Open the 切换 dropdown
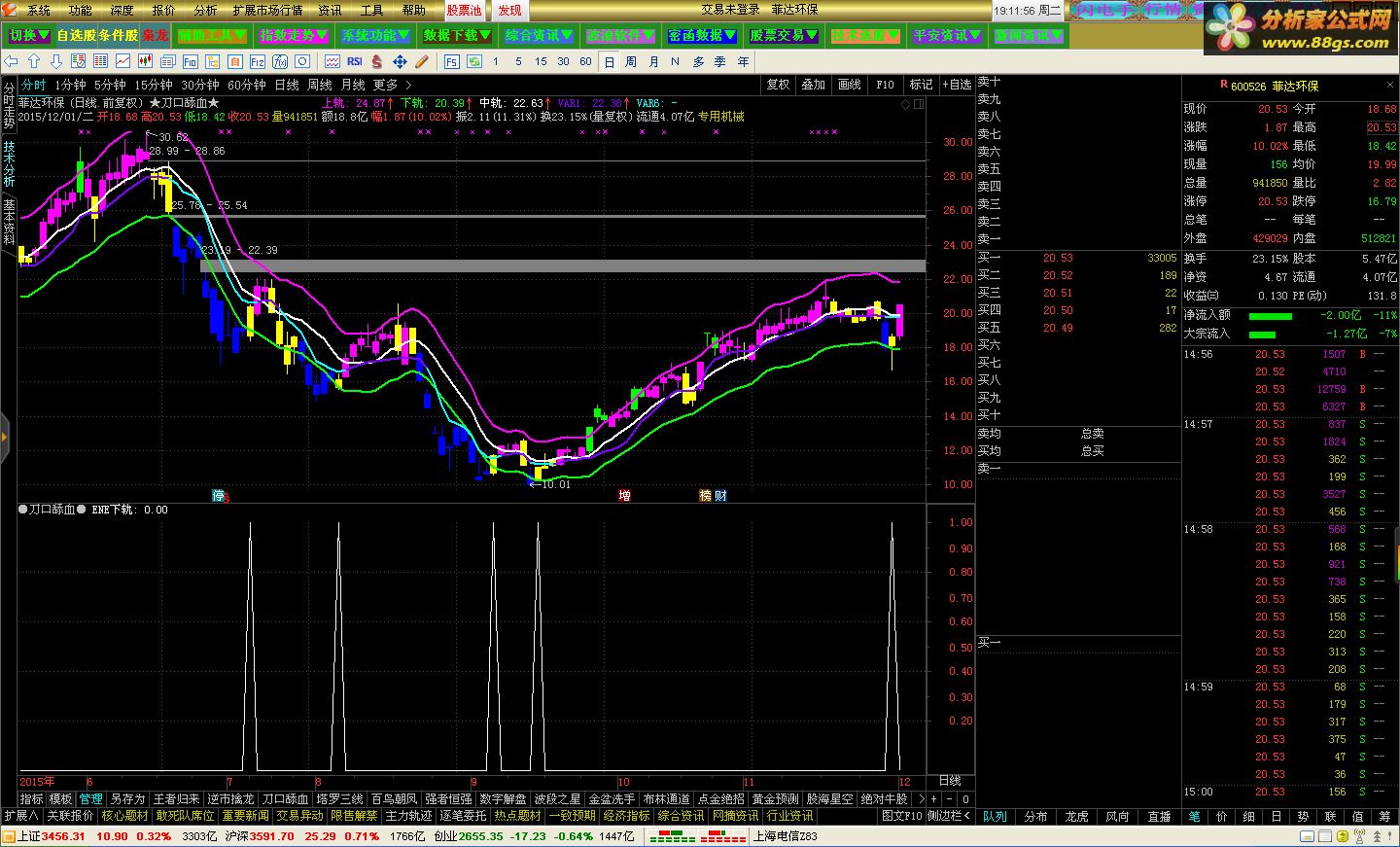1400x847 pixels. coord(28,35)
